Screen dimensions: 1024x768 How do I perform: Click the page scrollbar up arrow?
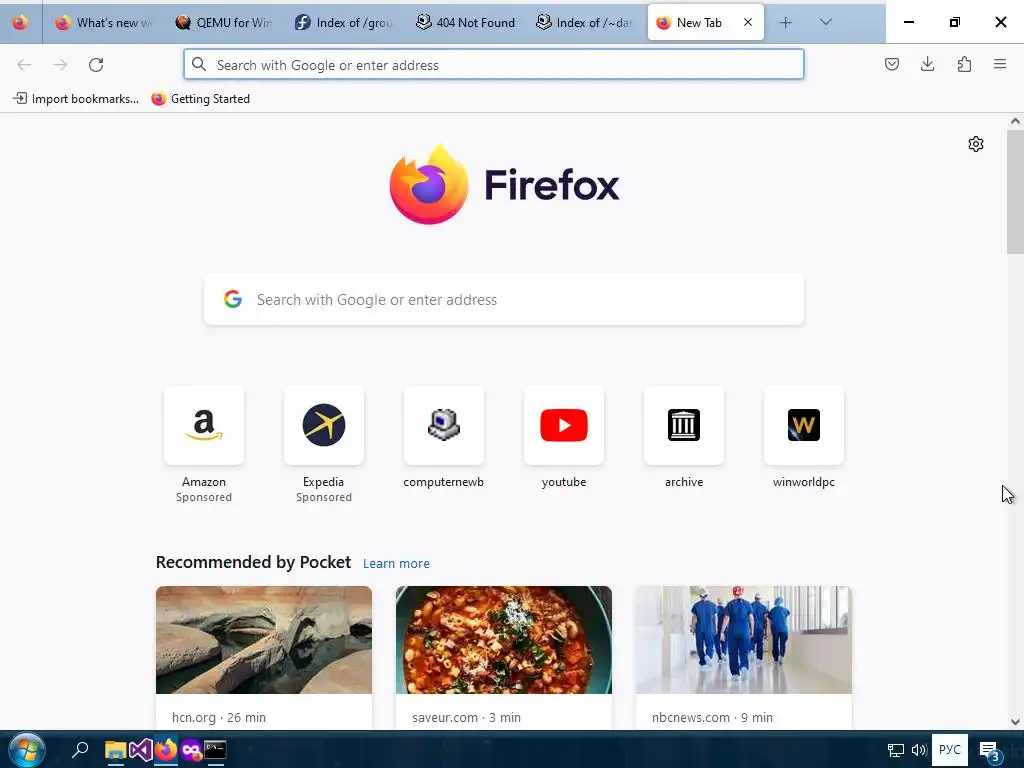1015,121
